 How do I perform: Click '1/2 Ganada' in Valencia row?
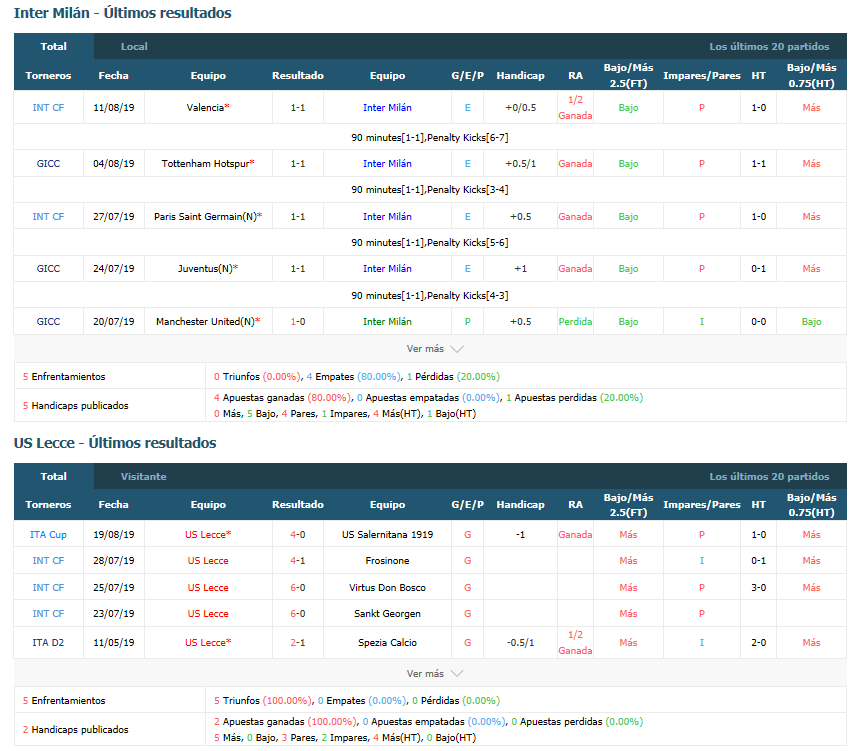point(575,108)
